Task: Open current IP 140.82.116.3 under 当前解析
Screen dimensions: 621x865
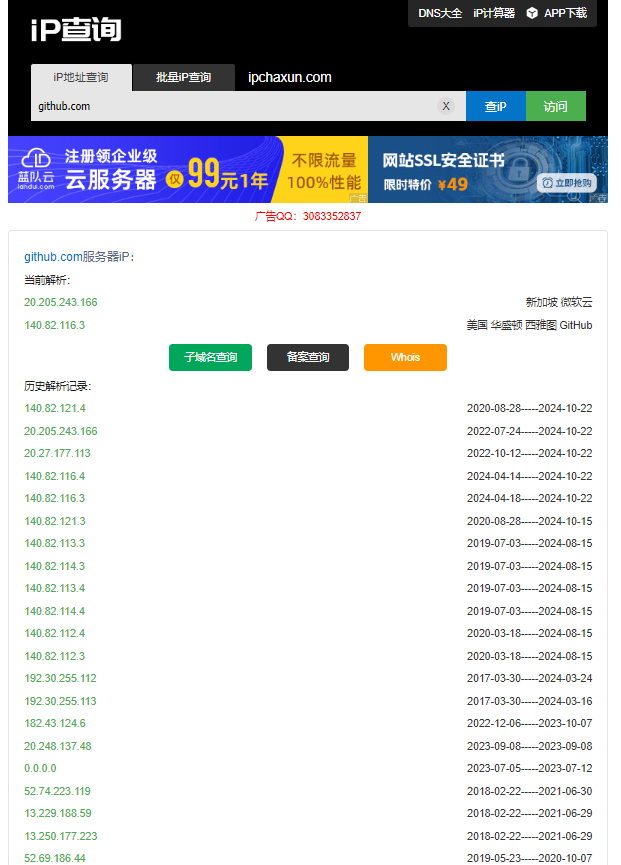Action: pyautogui.click(x=55, y=325)
